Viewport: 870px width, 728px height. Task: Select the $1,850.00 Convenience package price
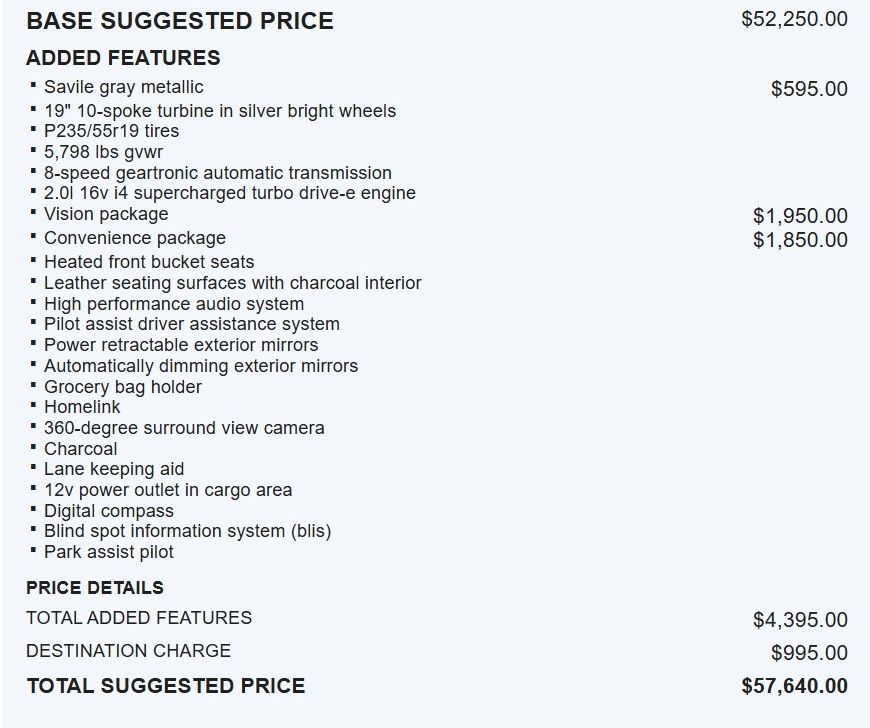tap(801, 240)
